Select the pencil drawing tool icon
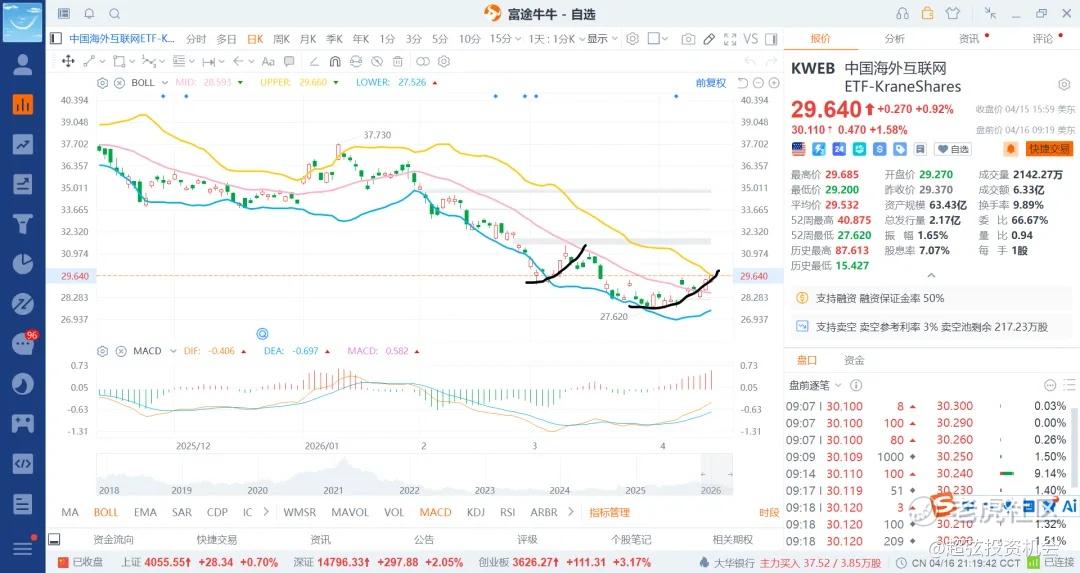 [x=709, y=39]
